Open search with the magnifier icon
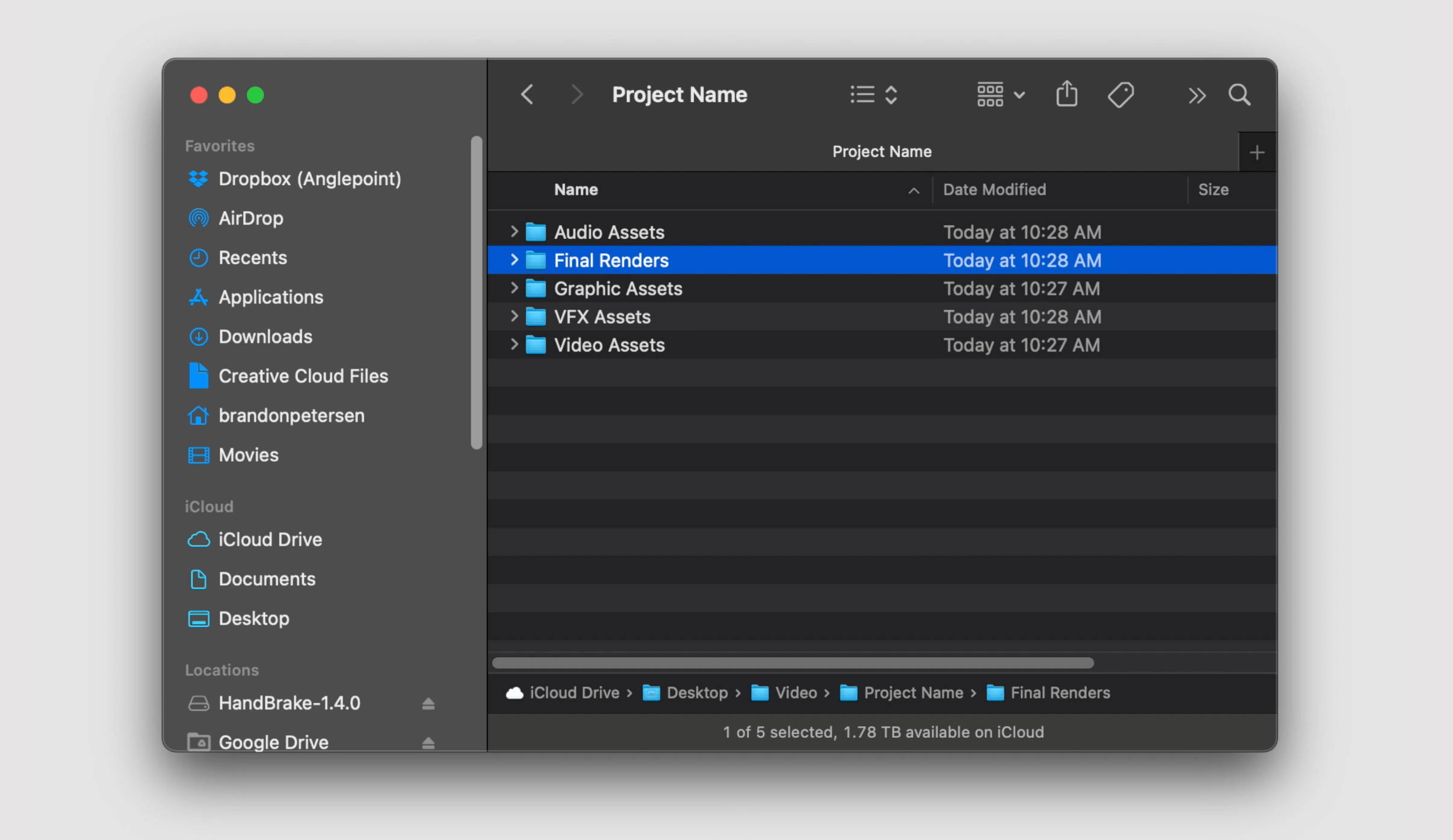 click(1239, 94)
